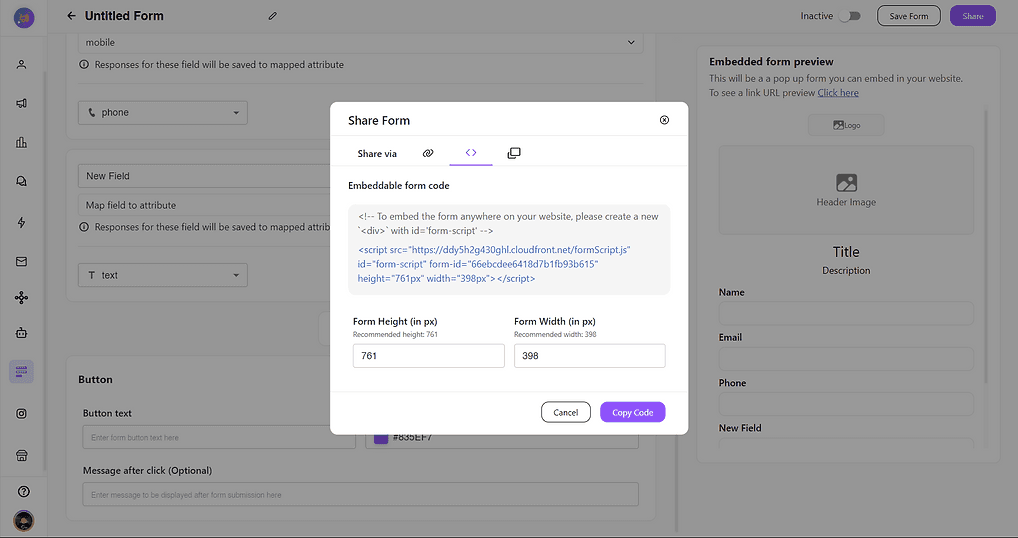Click the Recommended height: 761 text

point(395,335)
